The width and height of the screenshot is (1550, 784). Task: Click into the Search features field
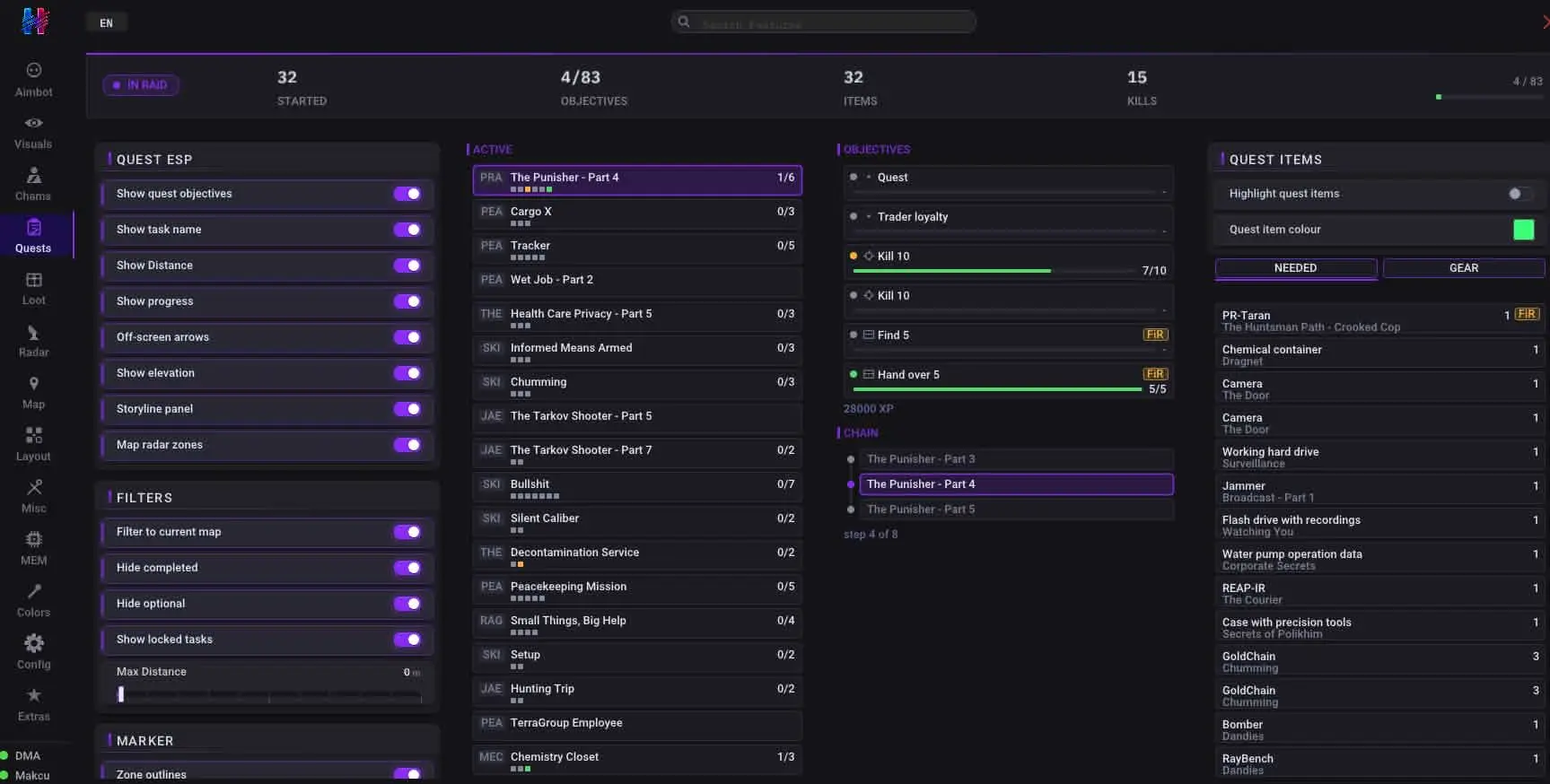coord(824,22)
